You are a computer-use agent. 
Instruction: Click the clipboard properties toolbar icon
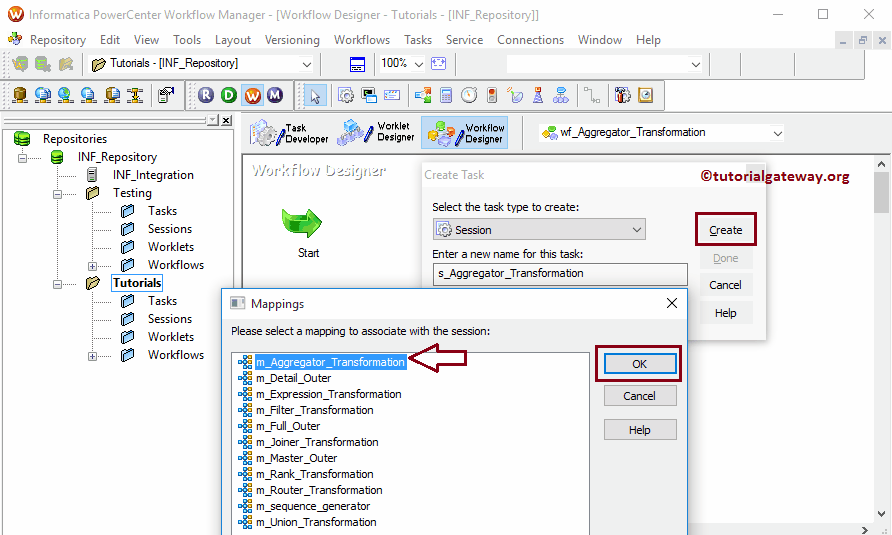166,96
